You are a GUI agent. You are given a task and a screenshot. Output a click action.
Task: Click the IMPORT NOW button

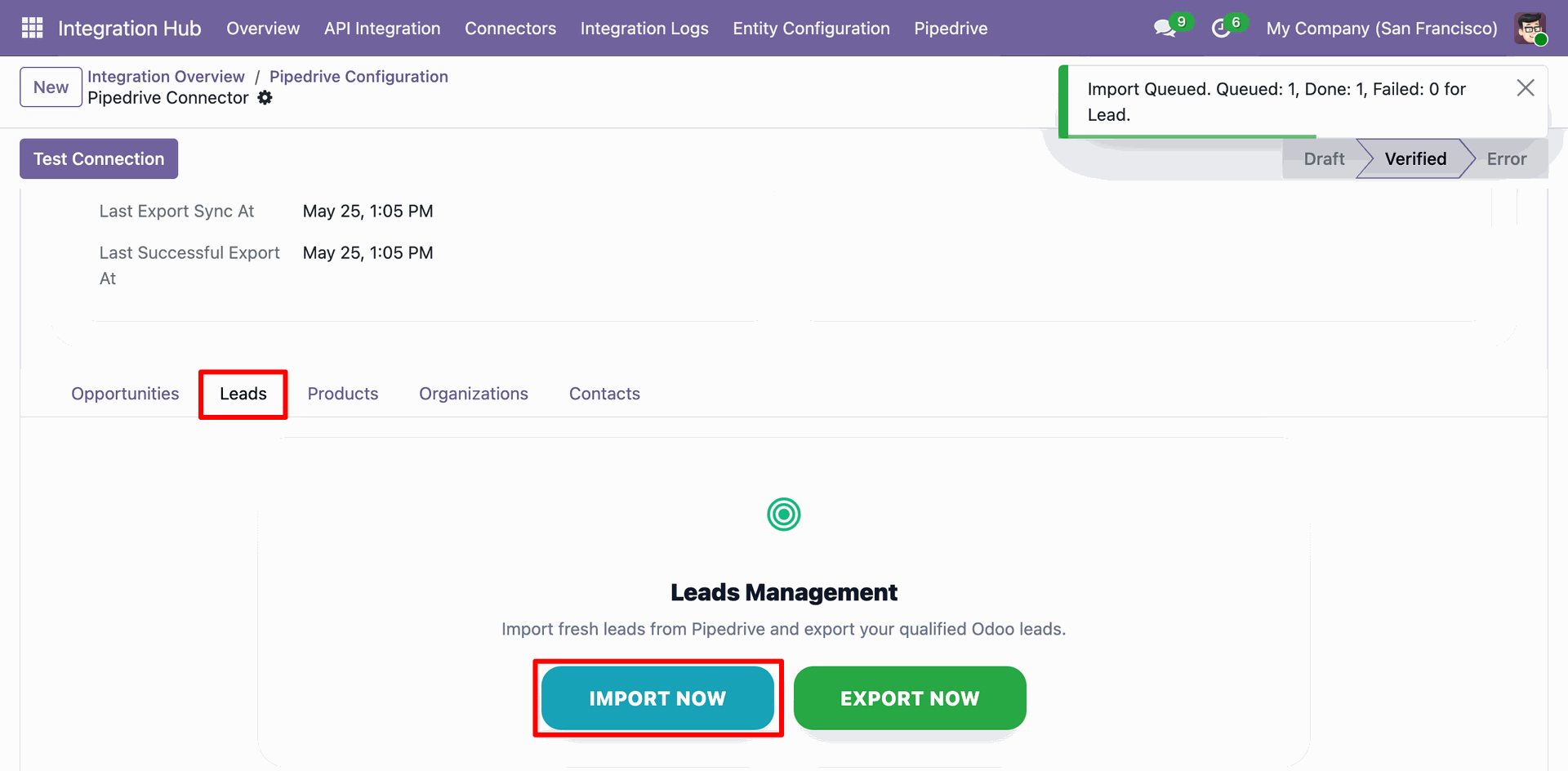[657, 698]
